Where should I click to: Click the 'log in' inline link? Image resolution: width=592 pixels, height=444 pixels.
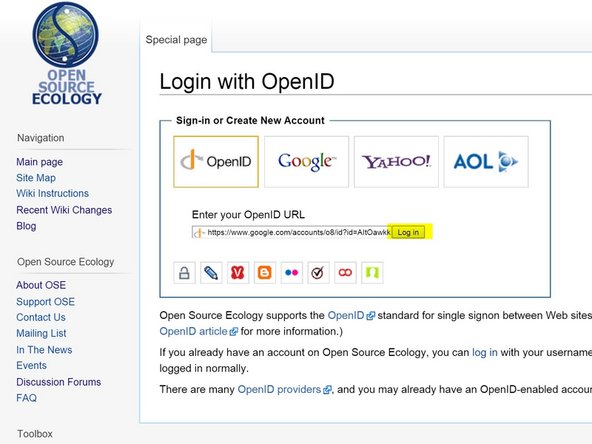pos(485,353)
